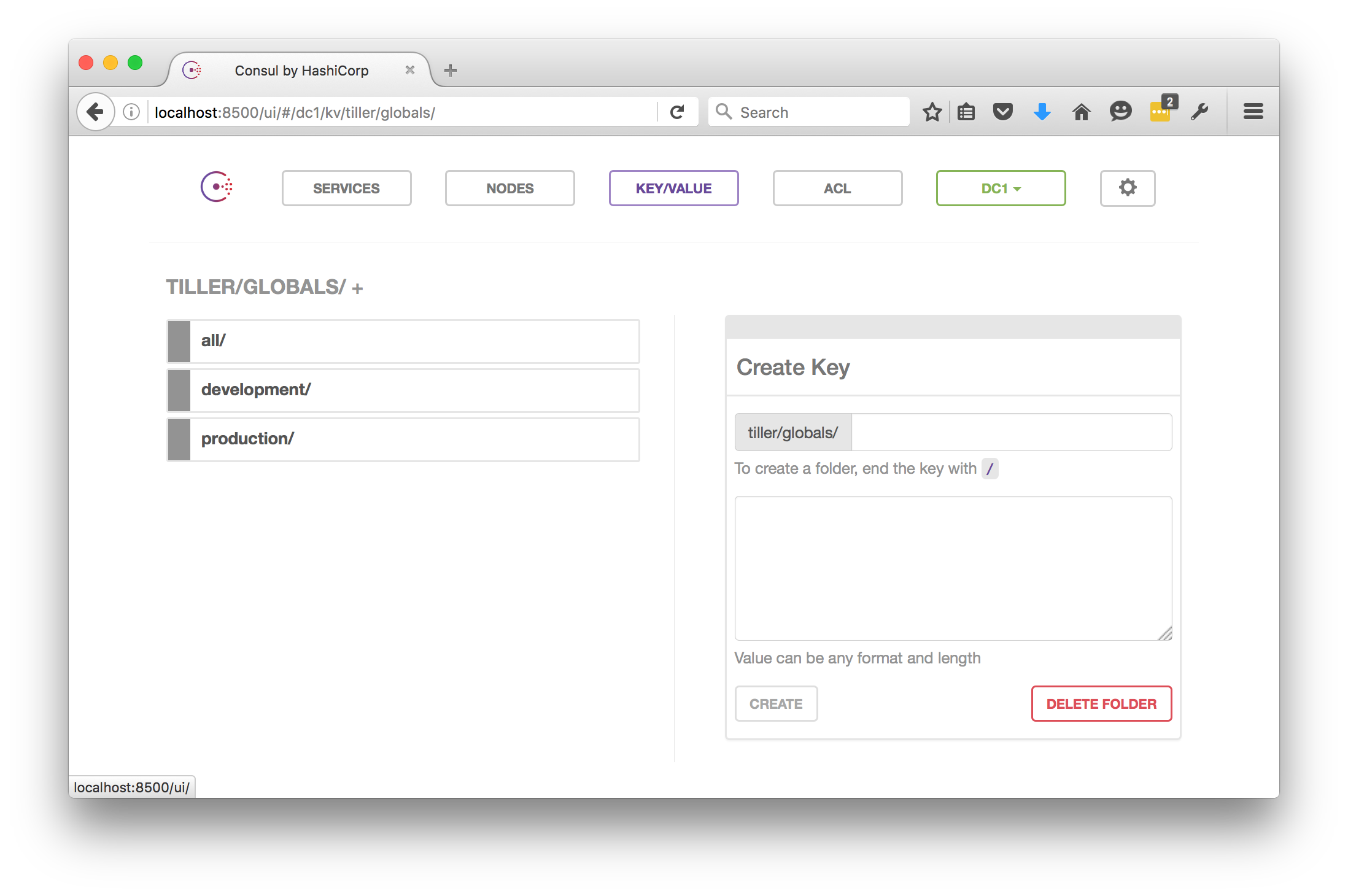This screenshot has height=896, width=1348.
Task: Click the wrench developer tools icon
Action: click(1199, 112)
